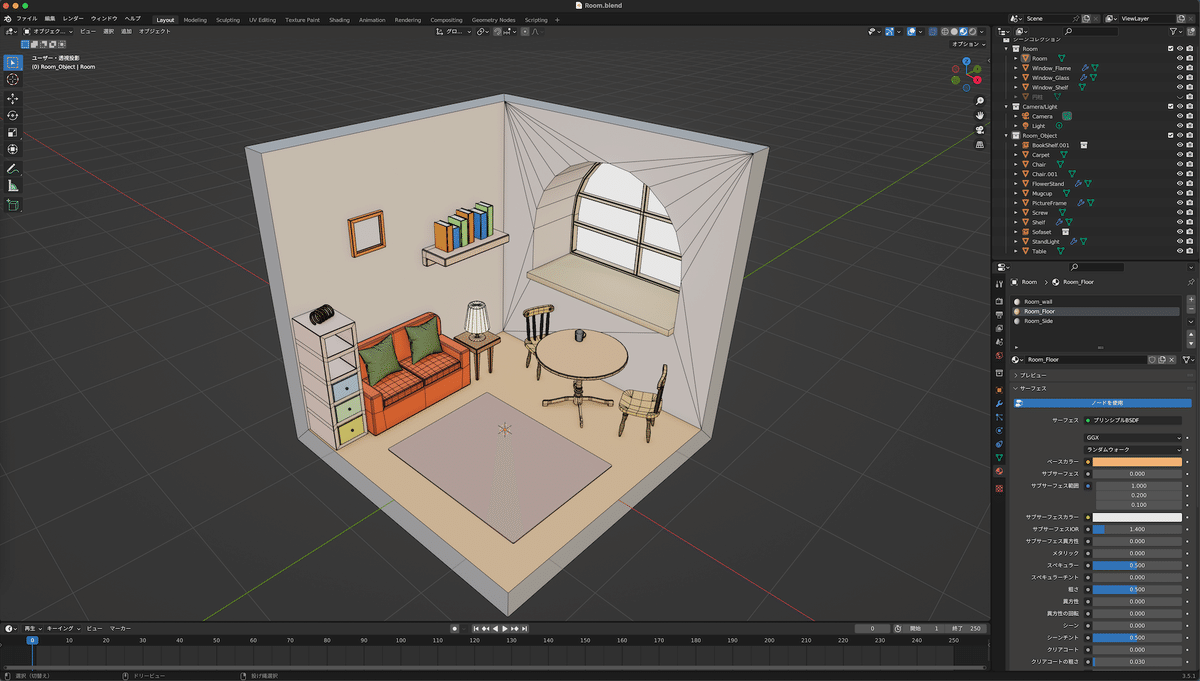Select the Measure tool
Screen dimensions: 1200x681
click(x=13, y=186)
